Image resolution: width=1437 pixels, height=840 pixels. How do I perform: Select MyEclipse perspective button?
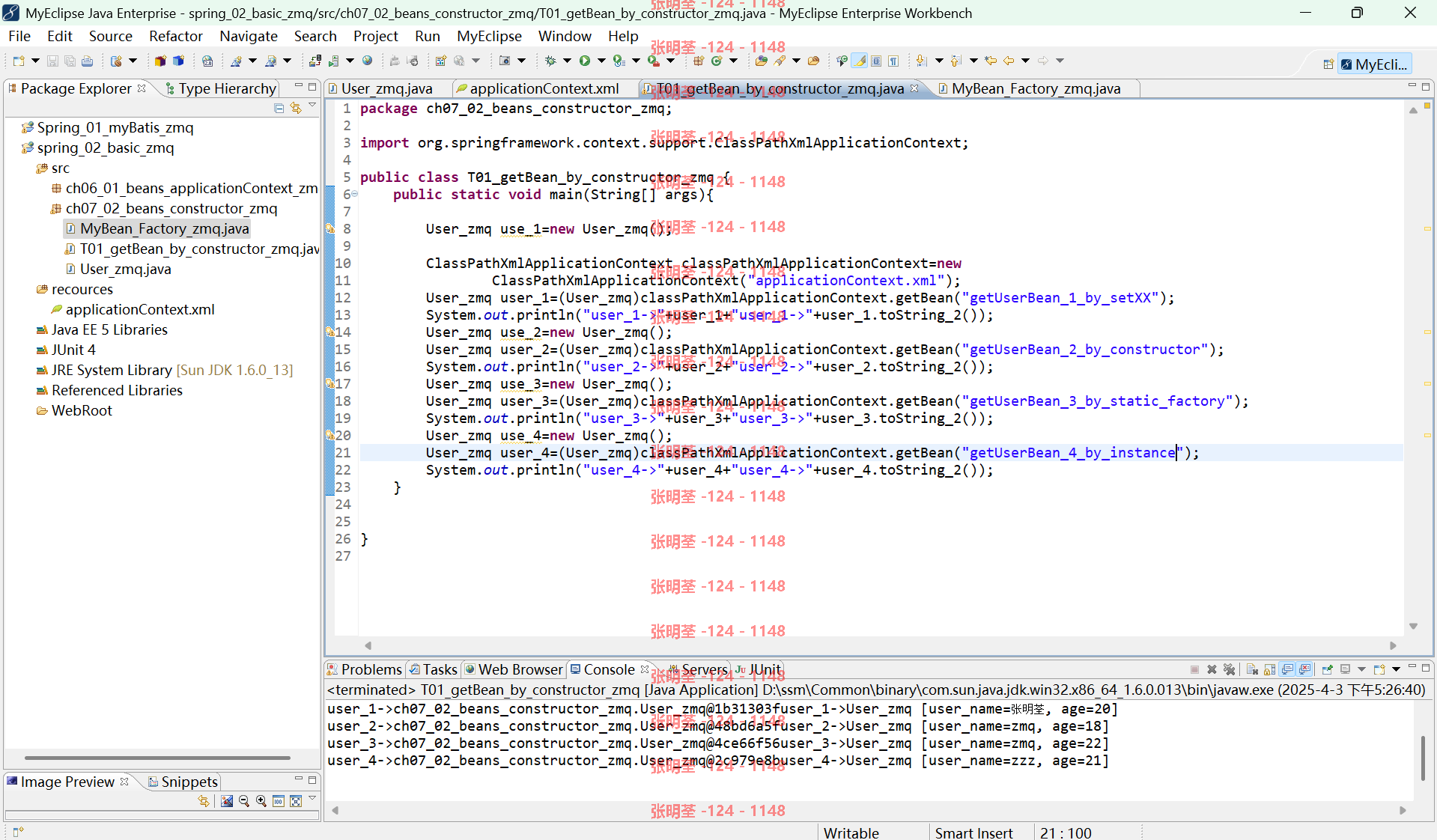(x=1375, y=64)
